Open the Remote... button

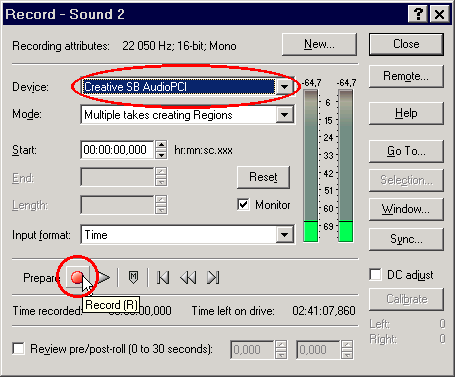pos(406,76)
